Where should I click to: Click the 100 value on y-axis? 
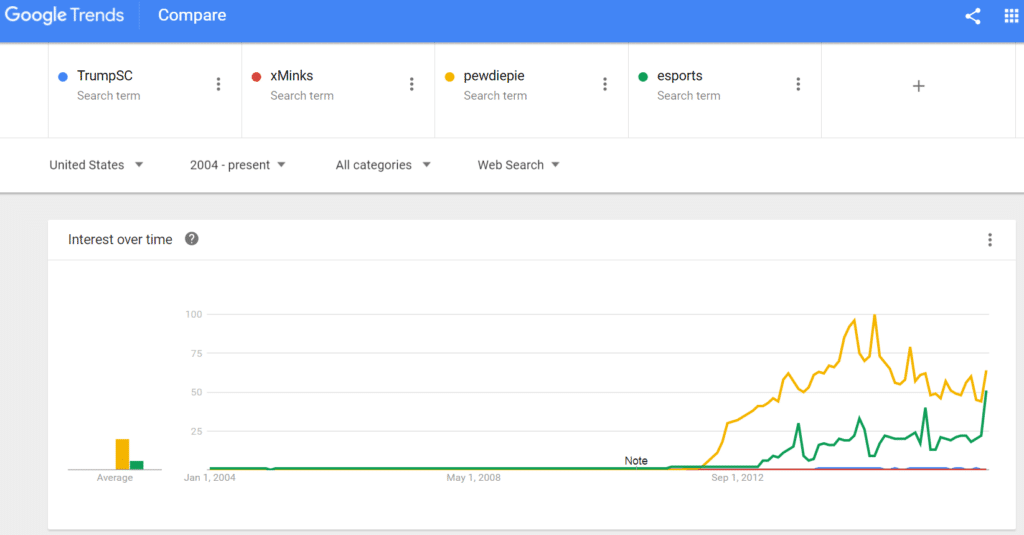point(194,314)
